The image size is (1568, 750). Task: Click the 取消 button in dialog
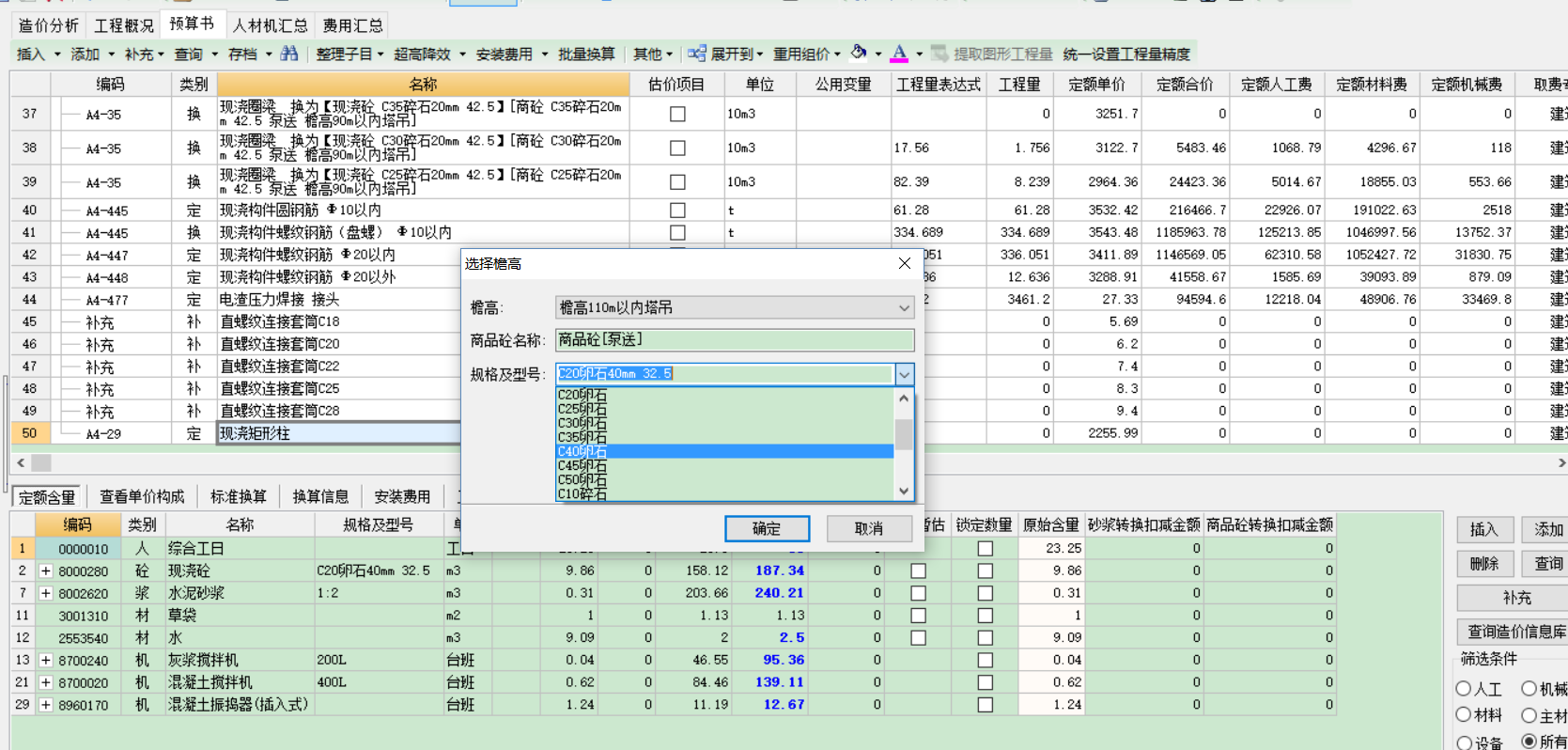869,528
